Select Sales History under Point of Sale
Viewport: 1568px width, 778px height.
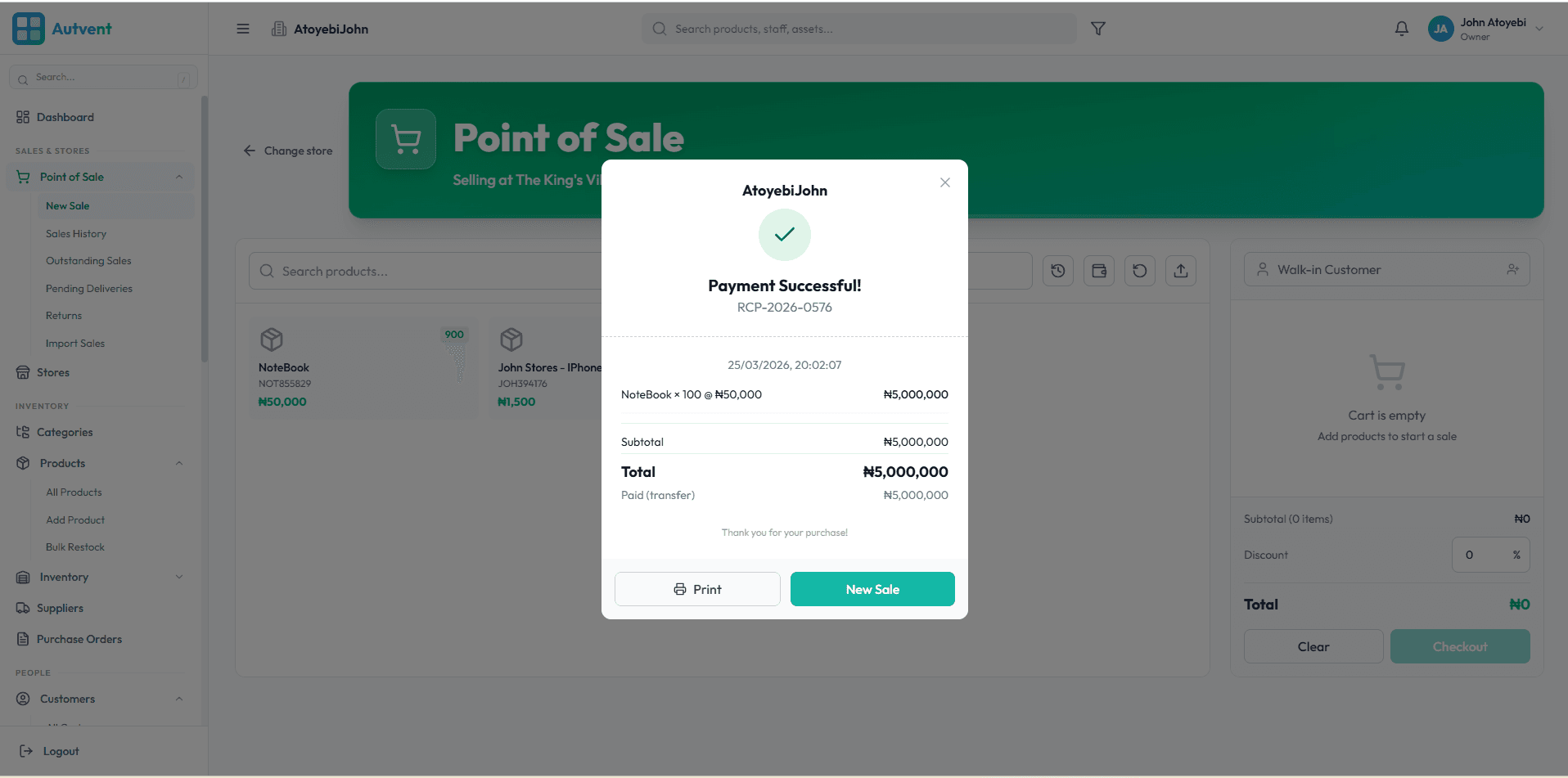(75, 233)
